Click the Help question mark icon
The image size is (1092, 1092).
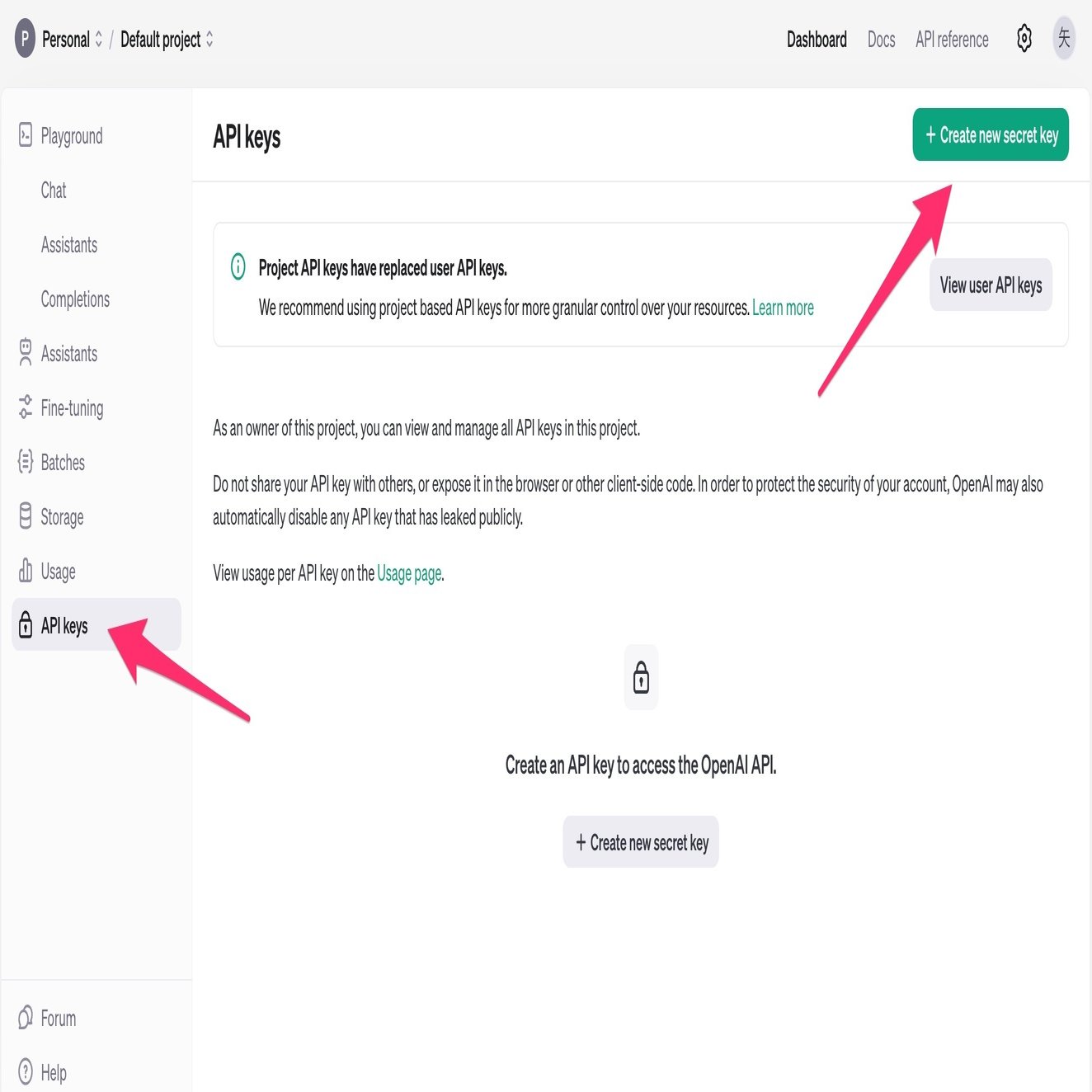pyautogui.click(x=26, y=1072)
